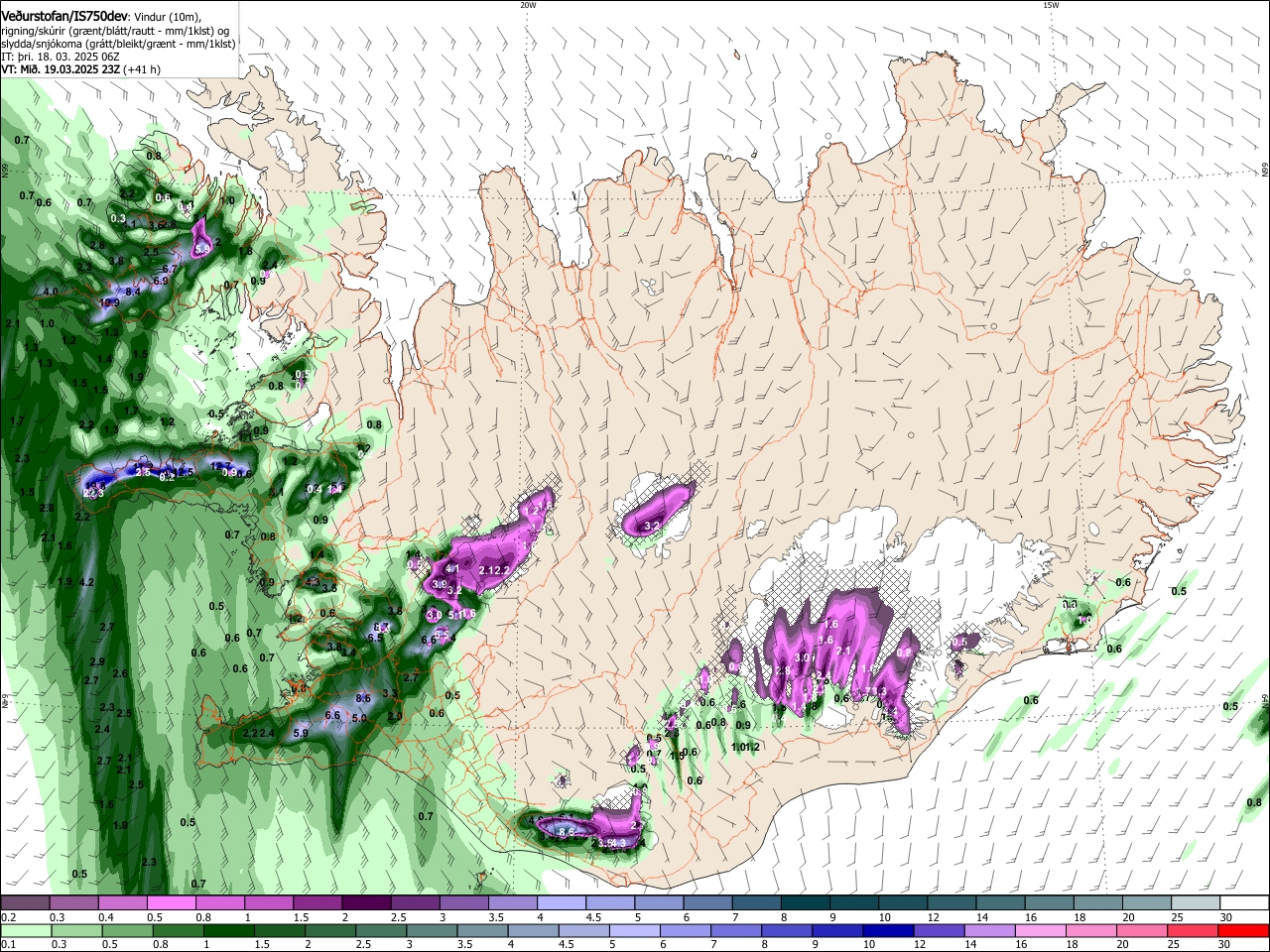
Task: Click the 12.7 precipitation value
Action: [222, 466]
